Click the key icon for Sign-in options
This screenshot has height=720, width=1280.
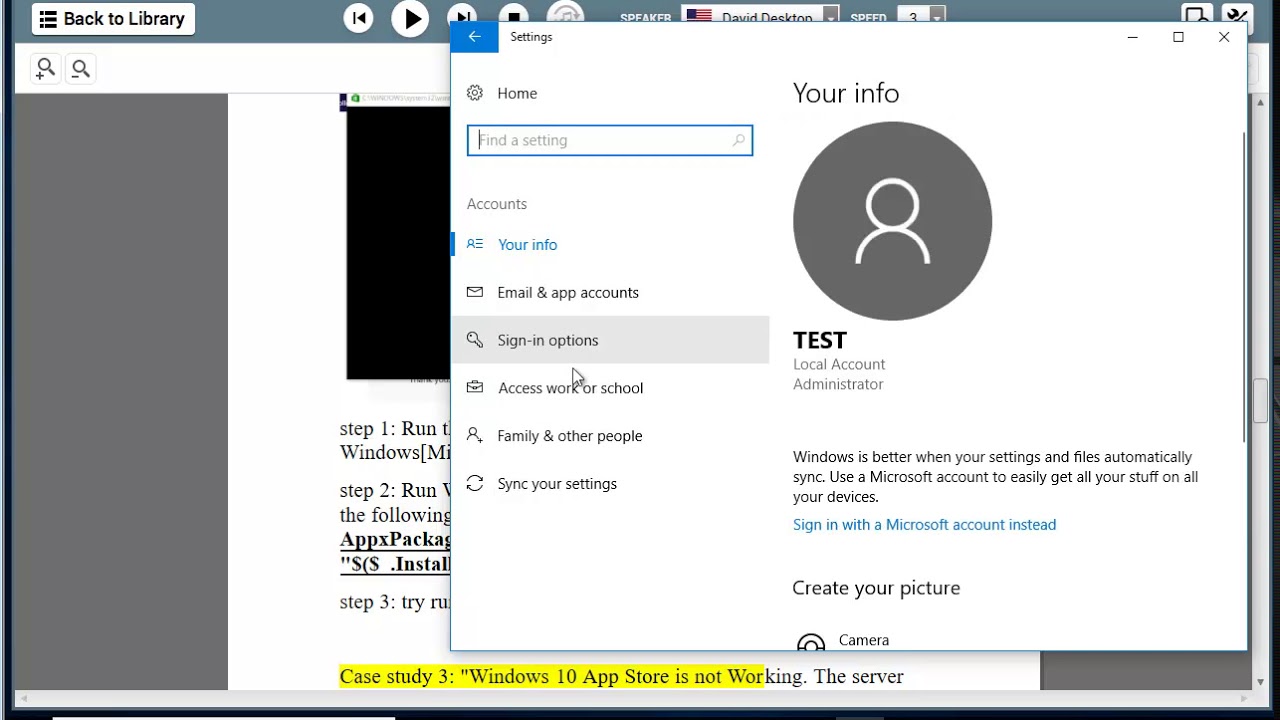click(475, 340)
